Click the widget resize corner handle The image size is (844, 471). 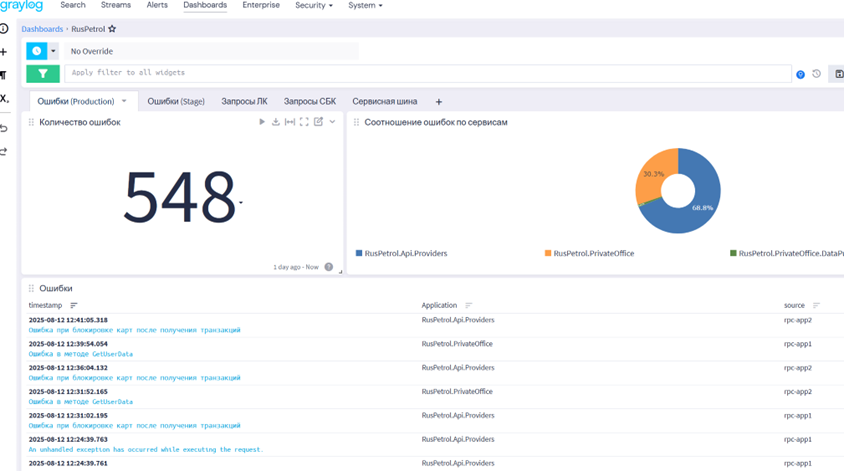[340, 272]
